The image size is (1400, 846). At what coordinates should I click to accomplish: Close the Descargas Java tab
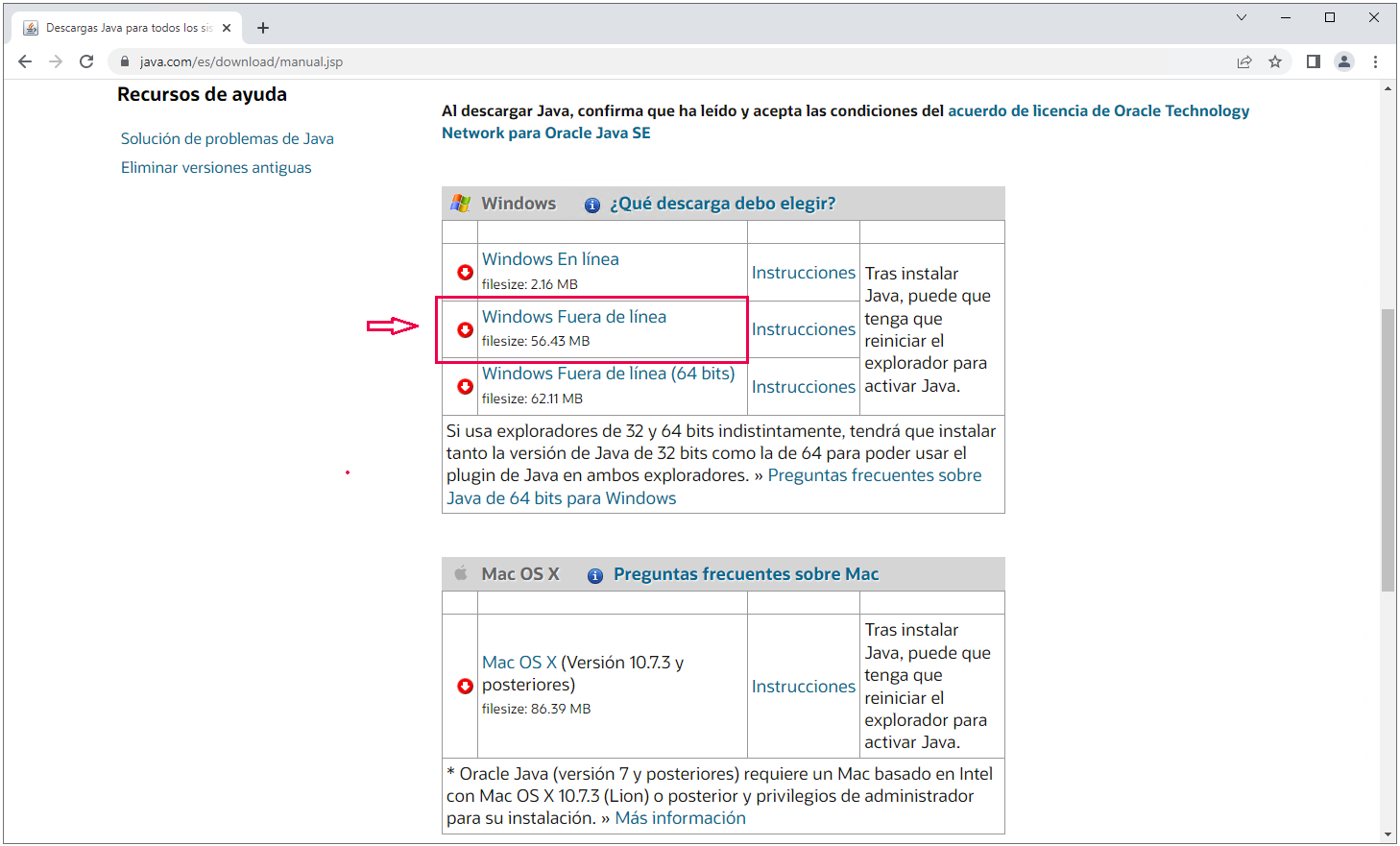coord(227,28)
